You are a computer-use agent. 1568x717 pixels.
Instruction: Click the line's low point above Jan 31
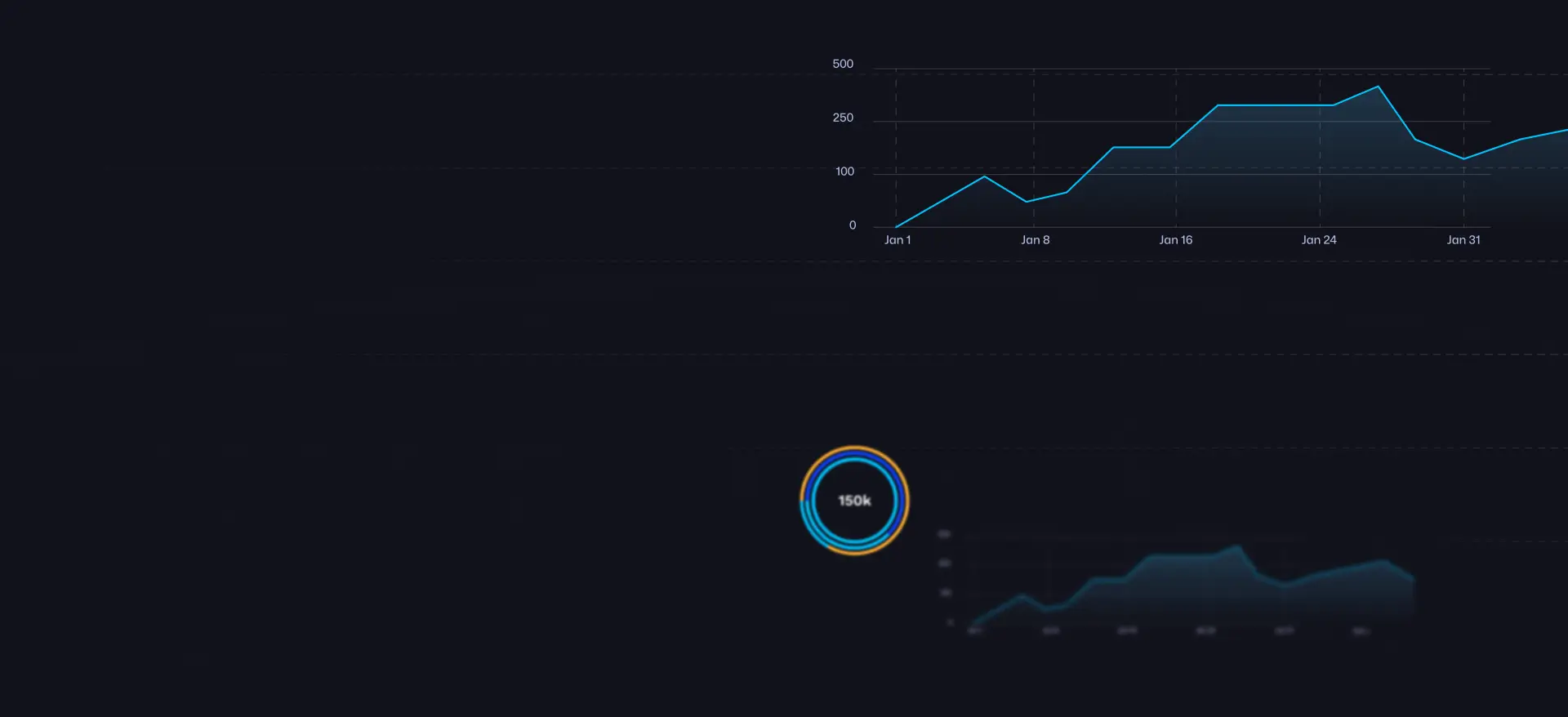click(x=1463, y=158)
